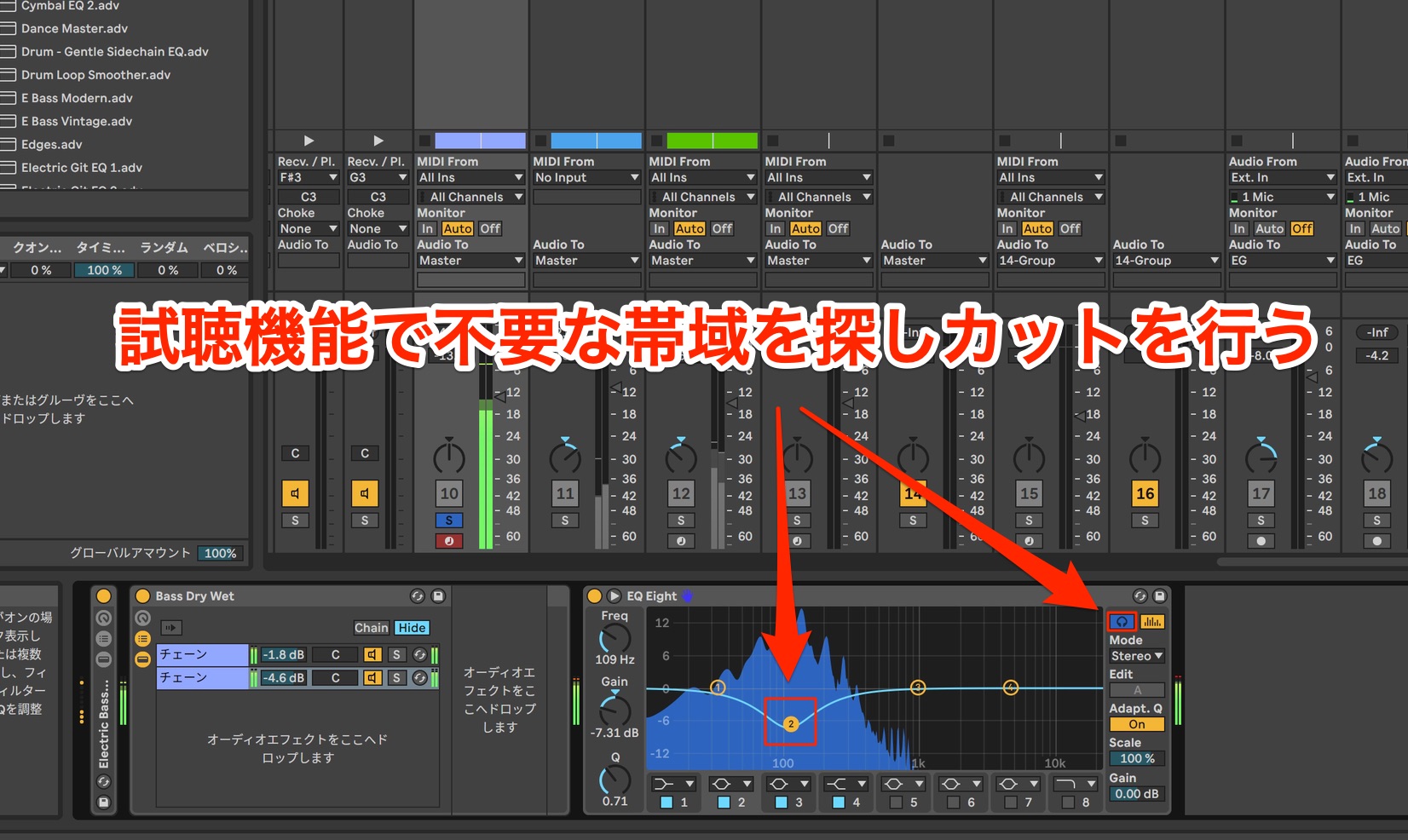Click Chain button in rack

(371, 628)
